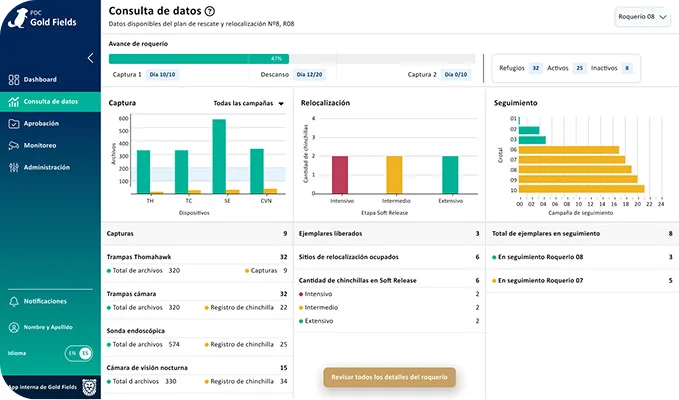This screenshot has height=400, width=679.
Task: Collapse the sidebar with the left chevron
Action: pyautogui.click(x=90, y=58)
